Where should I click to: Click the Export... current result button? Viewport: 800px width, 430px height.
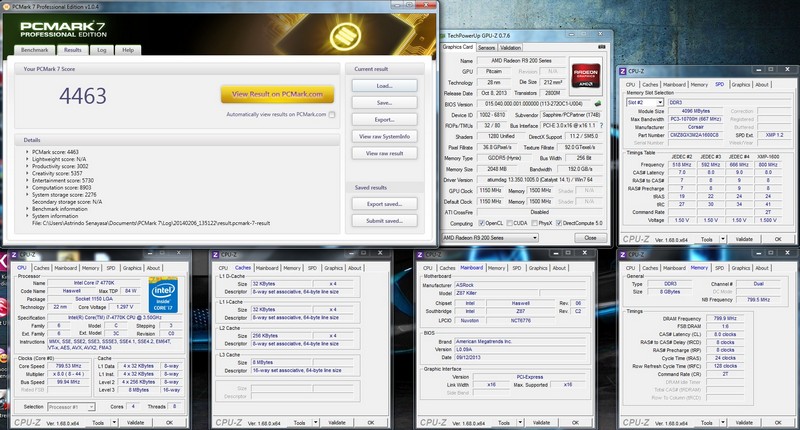385,119
